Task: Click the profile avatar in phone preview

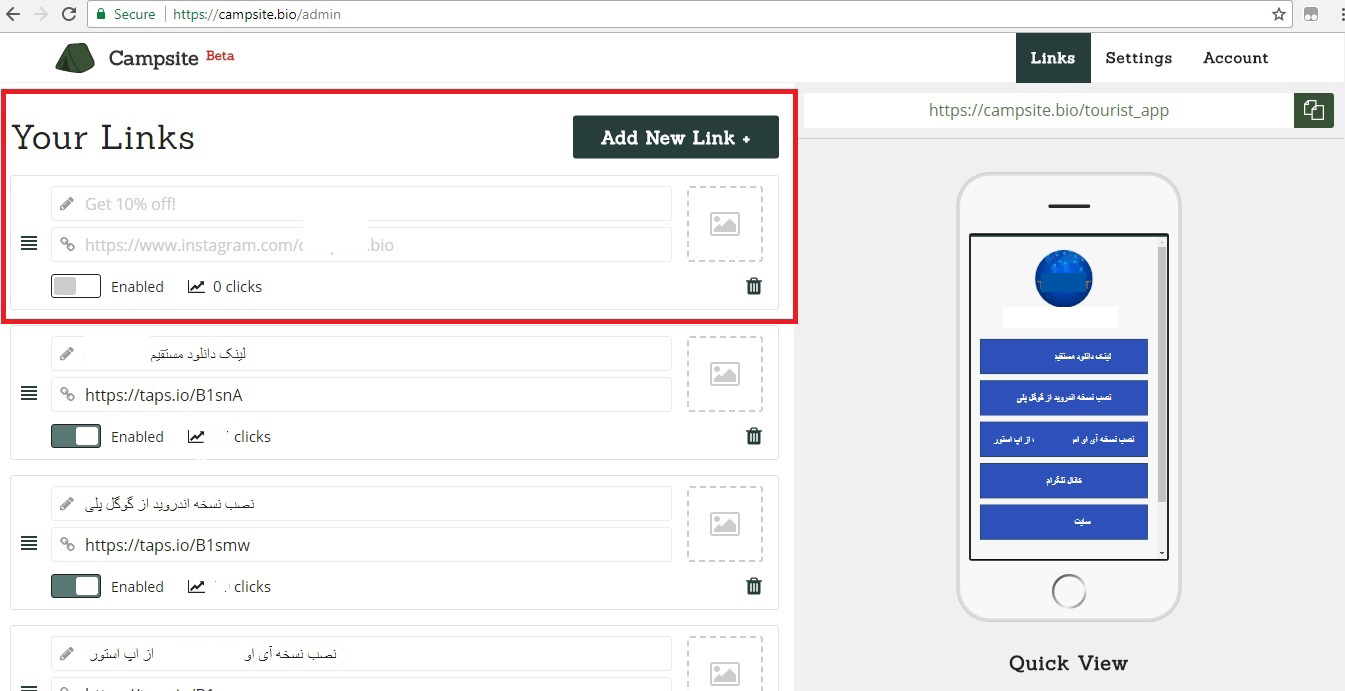Action: click(x=1064, y=278)
